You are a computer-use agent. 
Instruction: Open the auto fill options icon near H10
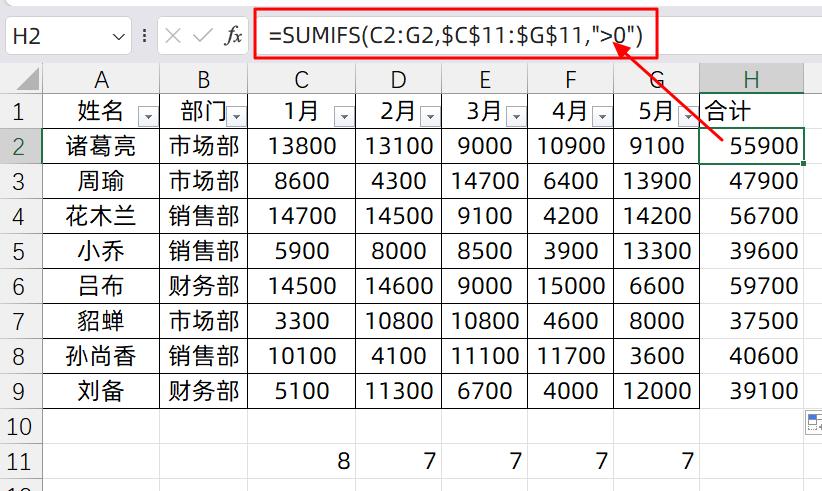[814, 422]
